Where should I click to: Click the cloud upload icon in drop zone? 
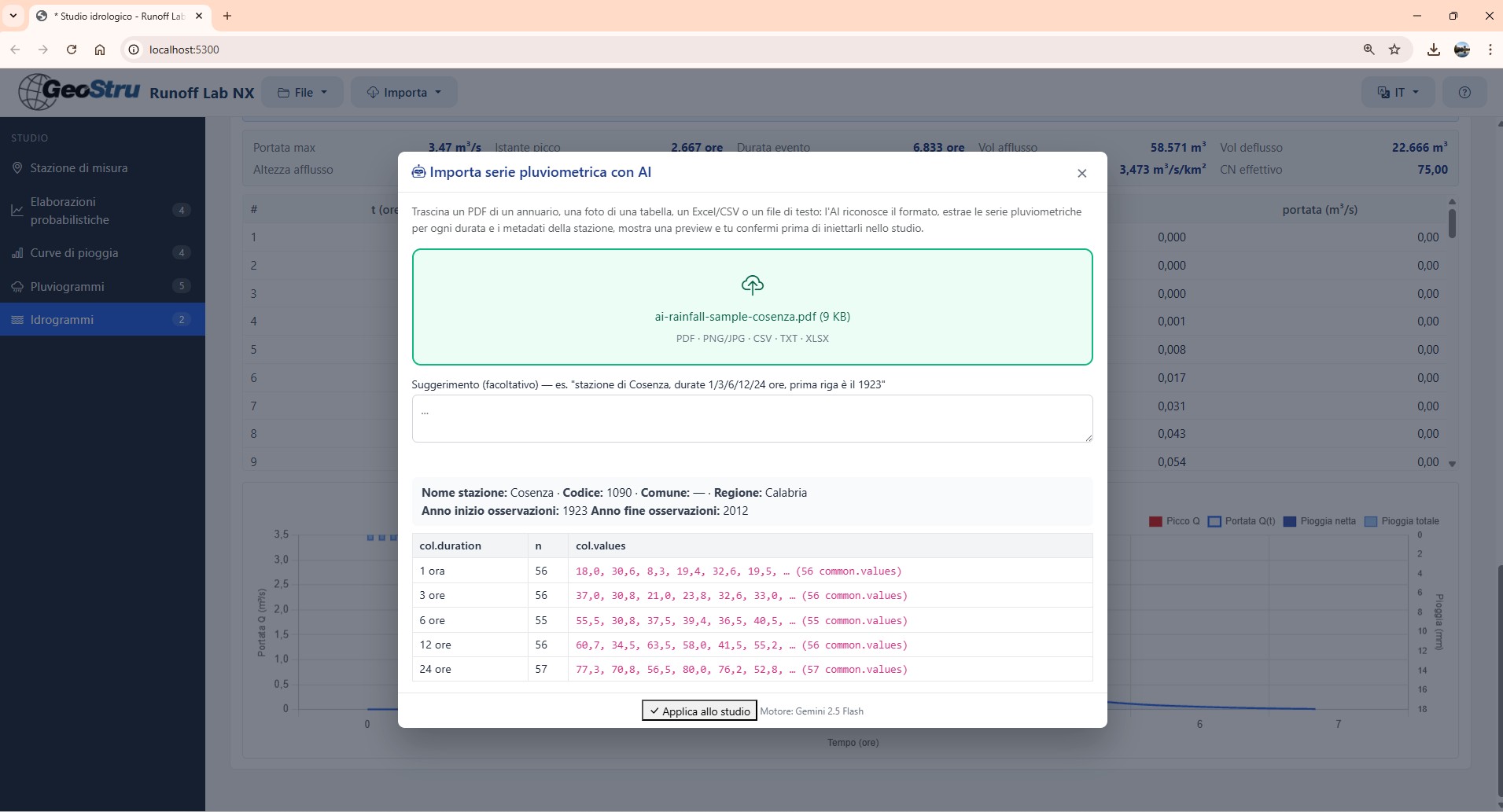[x=752, y=285]
